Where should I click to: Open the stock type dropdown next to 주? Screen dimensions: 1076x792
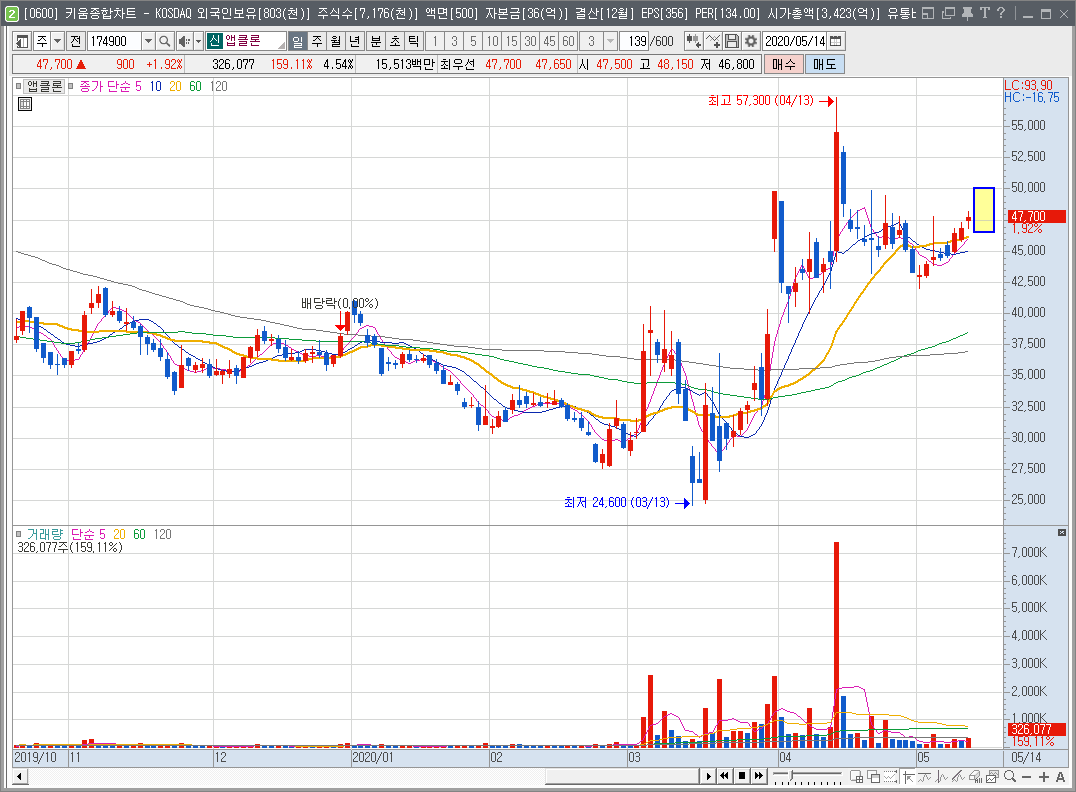tap(58, 41)
